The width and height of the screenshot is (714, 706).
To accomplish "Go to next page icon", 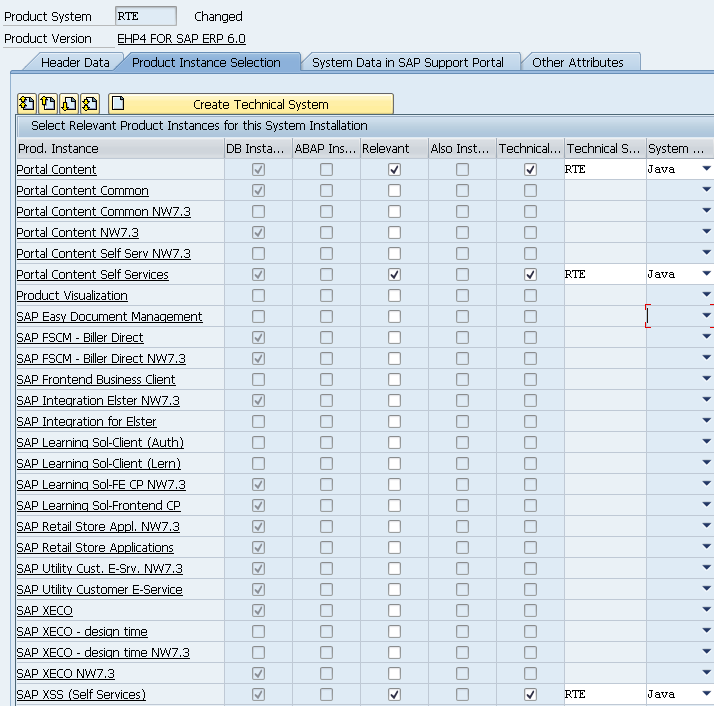I will [69, 104].
